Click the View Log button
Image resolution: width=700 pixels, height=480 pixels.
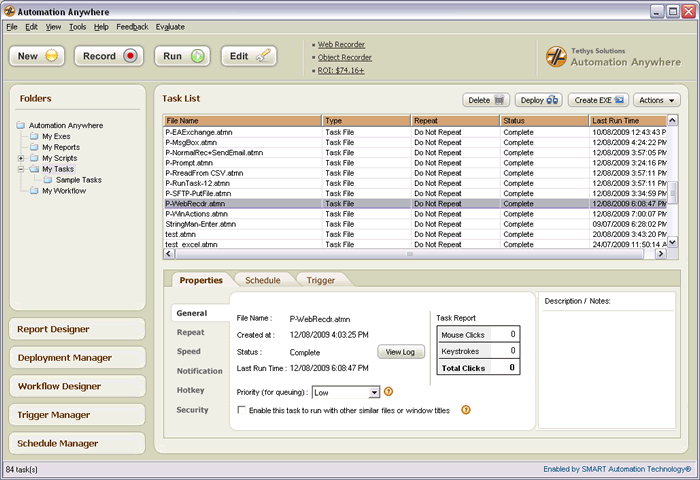pyautogui.click(x=400, y=352)
